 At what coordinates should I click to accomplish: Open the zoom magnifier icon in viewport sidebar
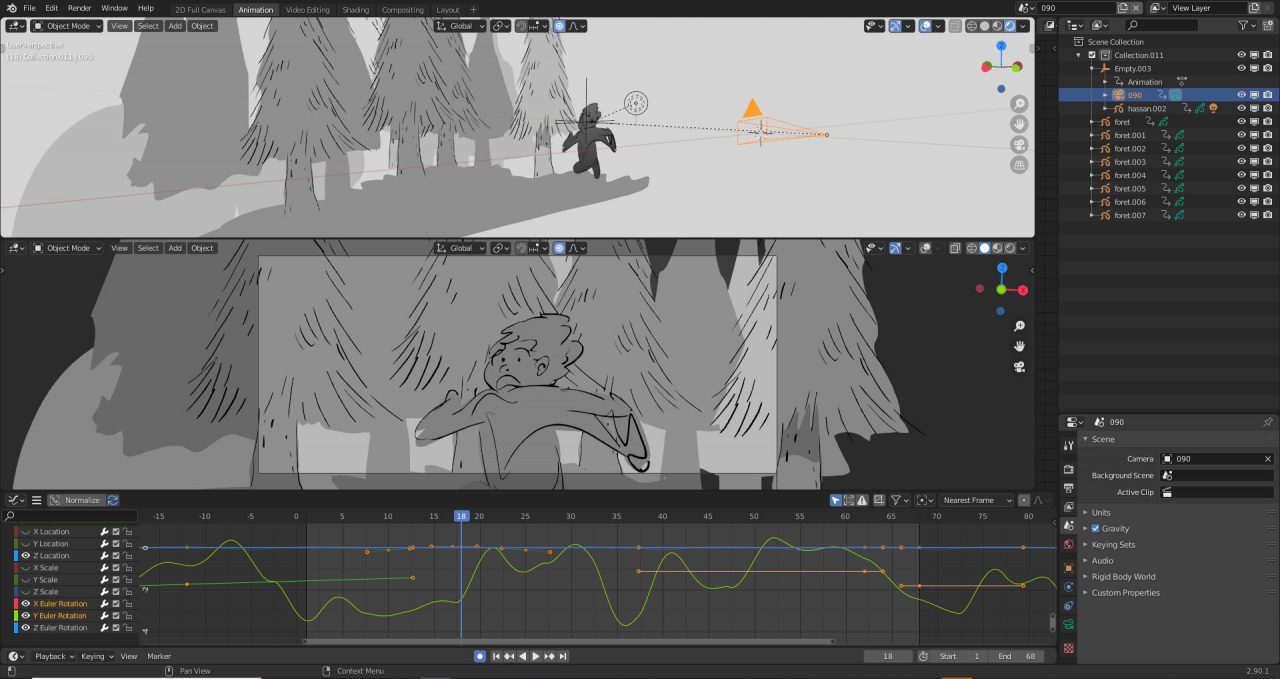coord(1019,103)
